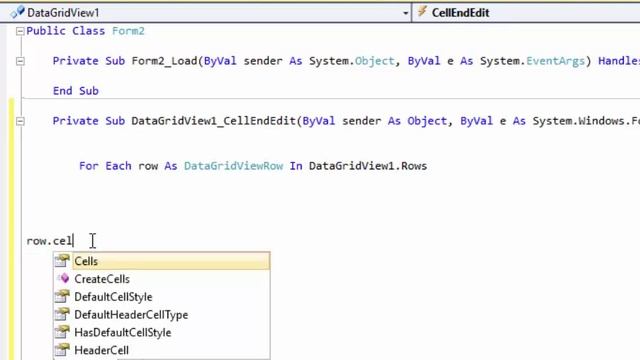This screenshot has height=360, width=640.
Task: Click Form2_Load in the code
Action: coord(164,61)
